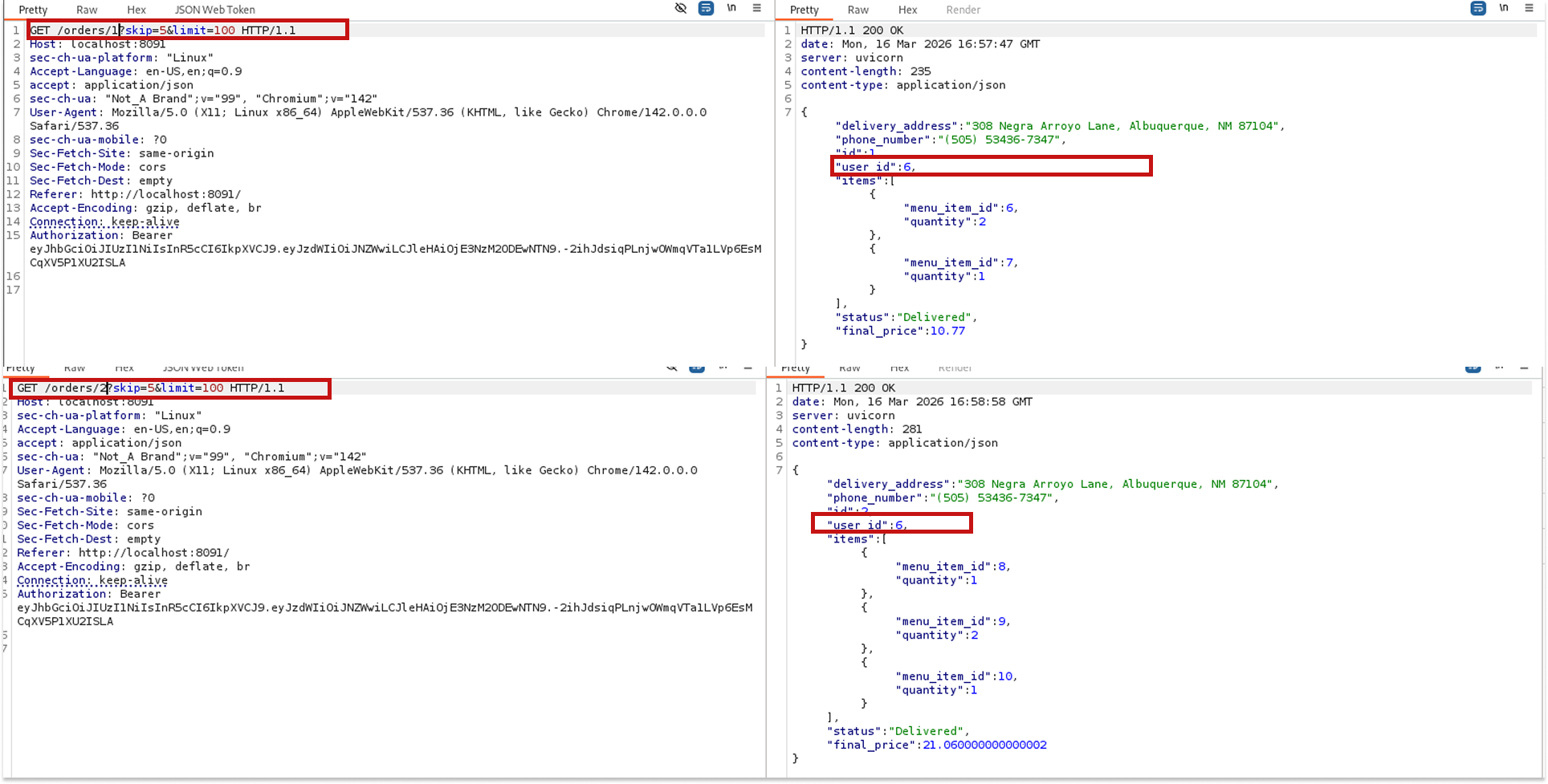
Task: Click Authorization Bearer header in top request
Action: point(101,235)
